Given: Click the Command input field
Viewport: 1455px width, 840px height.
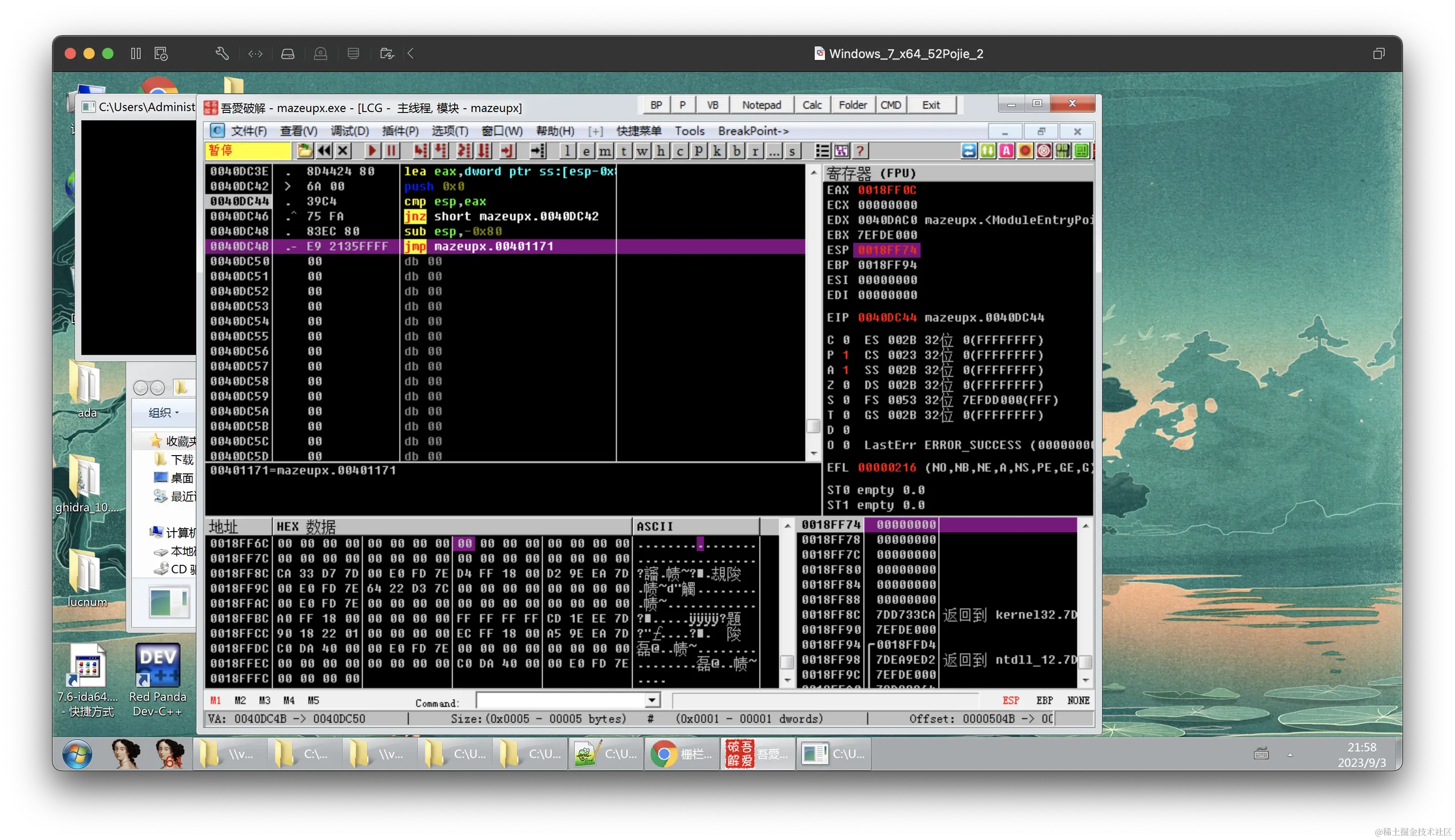Looking at the screenshot, I should coord(560,700).
